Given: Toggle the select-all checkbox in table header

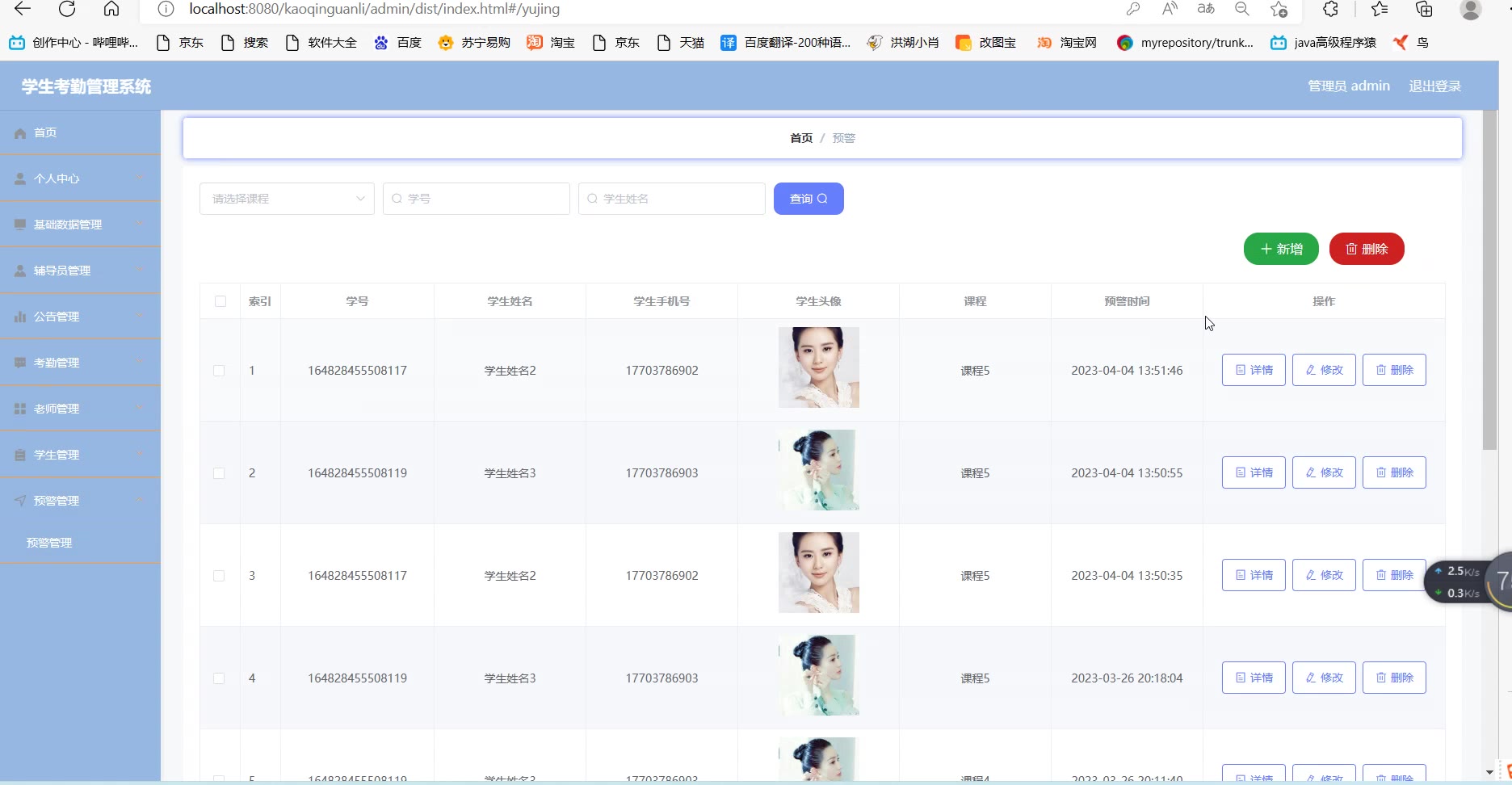Looking at the screenshot, I should click(x=220, y=301).
